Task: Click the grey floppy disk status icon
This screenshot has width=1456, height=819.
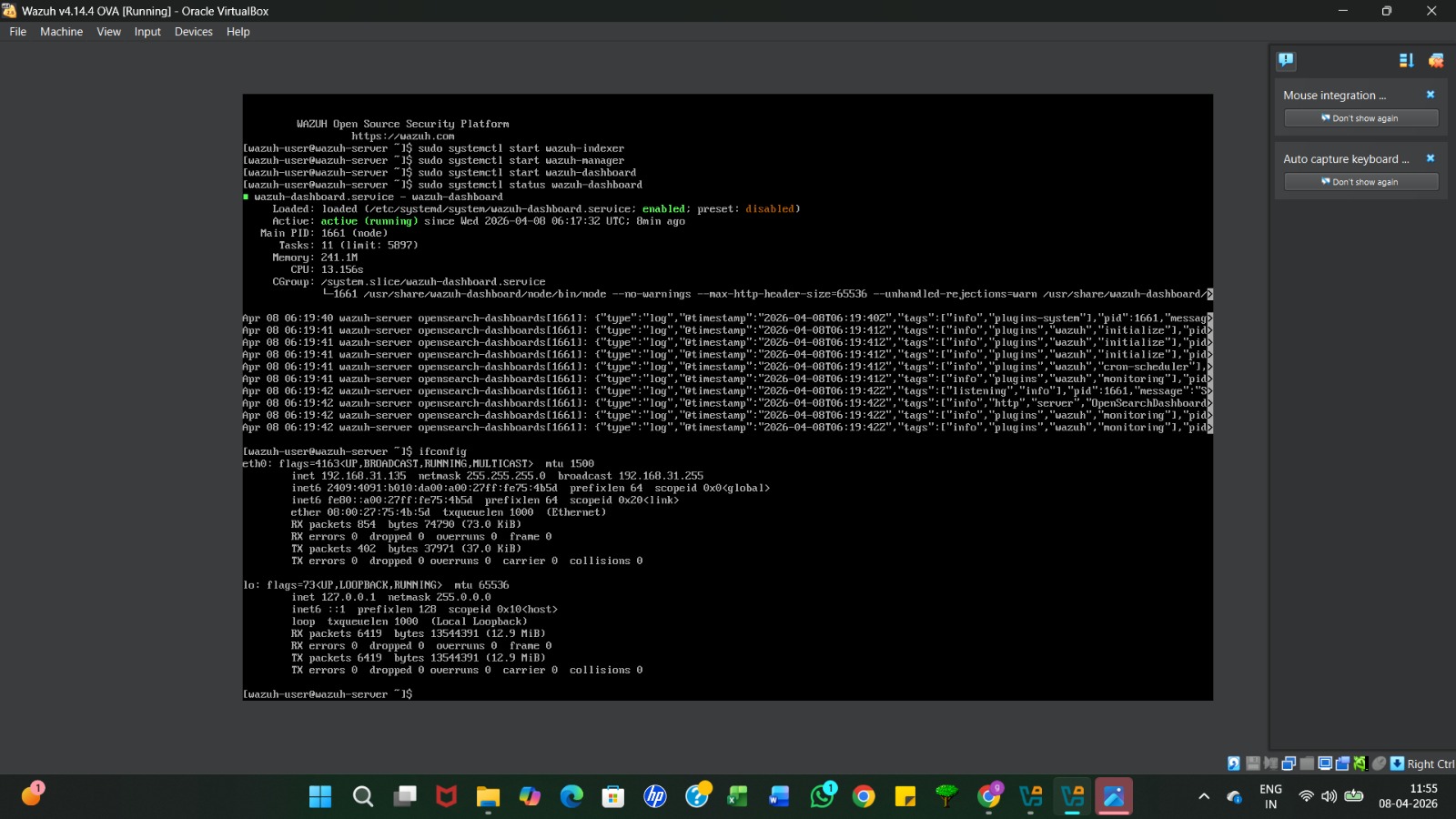Action: point(1253,763)
